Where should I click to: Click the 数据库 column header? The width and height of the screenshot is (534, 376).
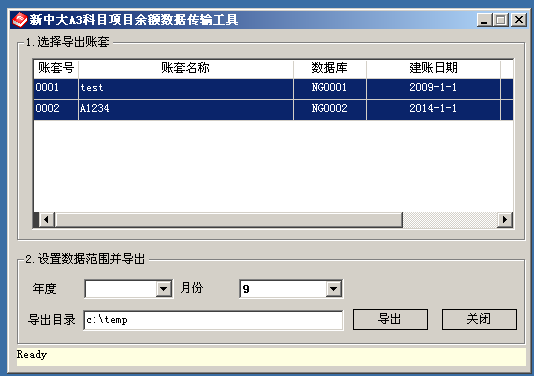330,69
